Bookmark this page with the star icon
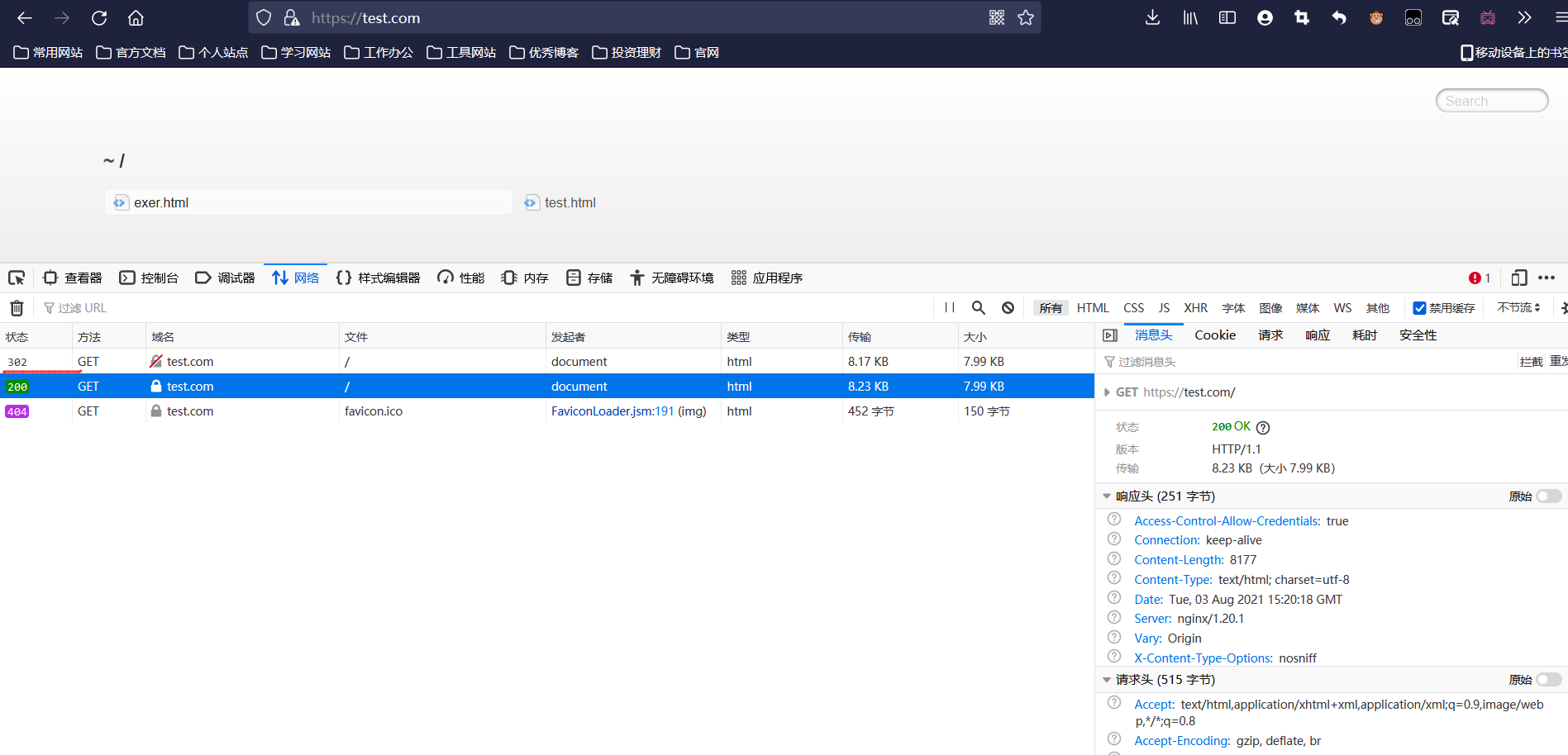This screenshot has width=1568, height=755. 1026,18
